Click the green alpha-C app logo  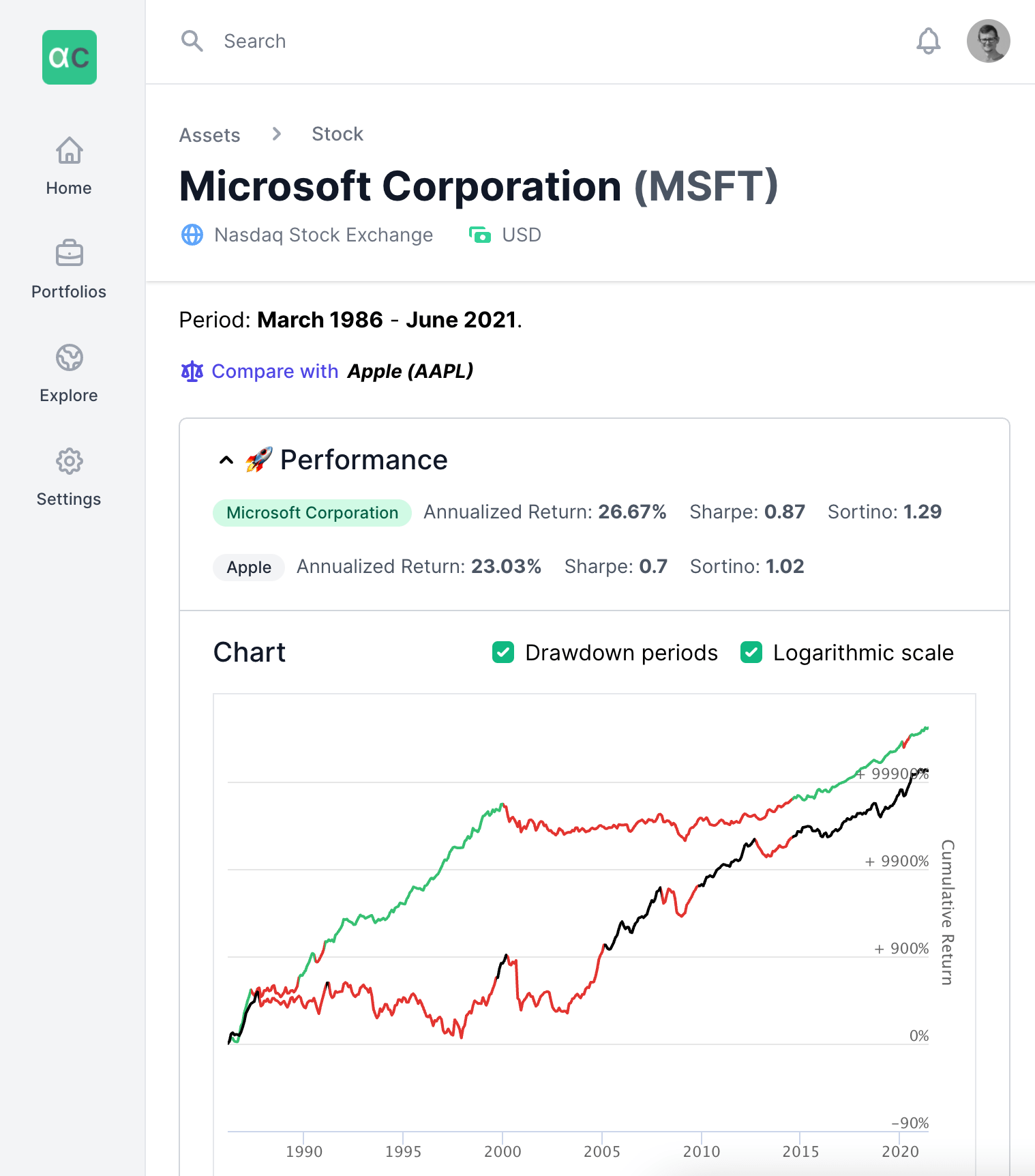tap(70, 57)
